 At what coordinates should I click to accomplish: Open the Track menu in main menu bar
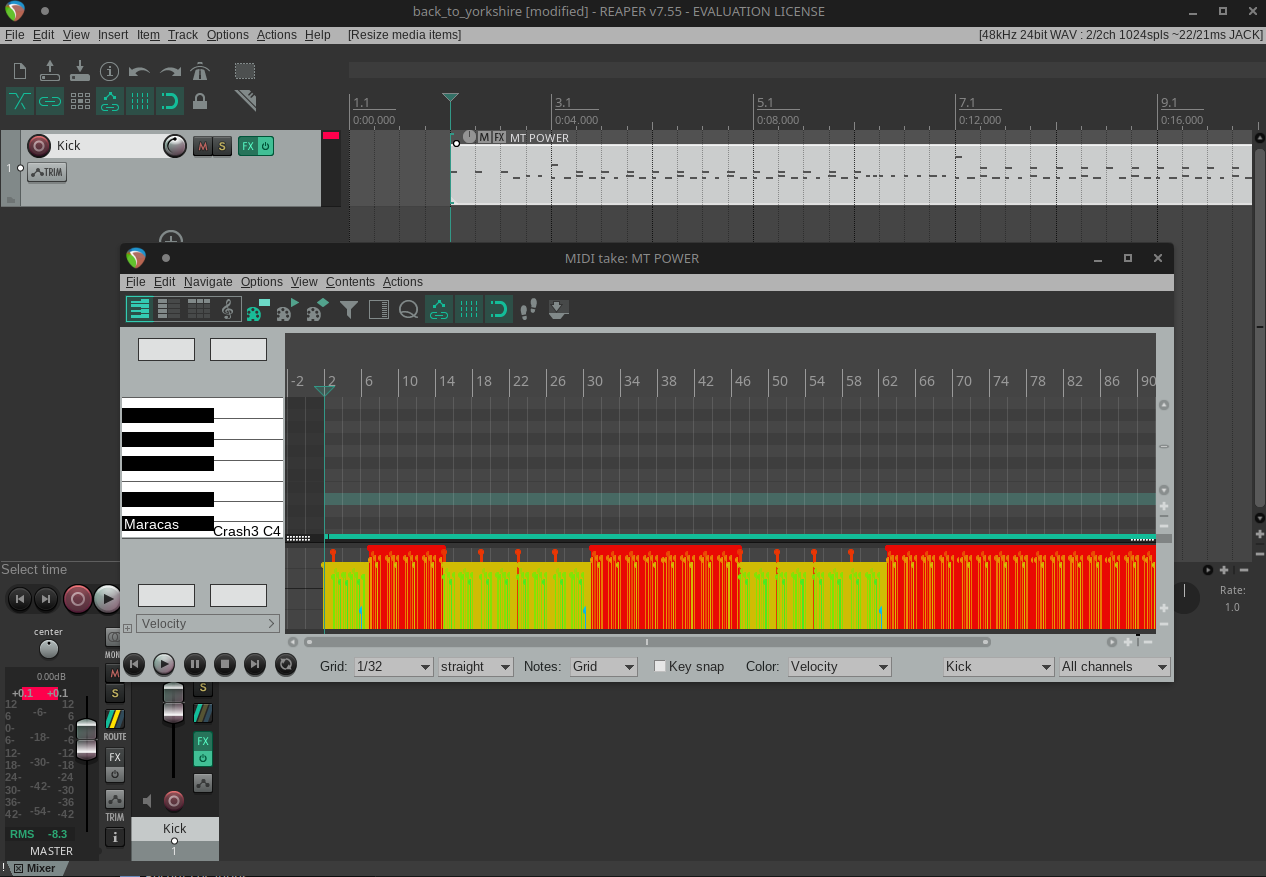(x=183, y=34)
